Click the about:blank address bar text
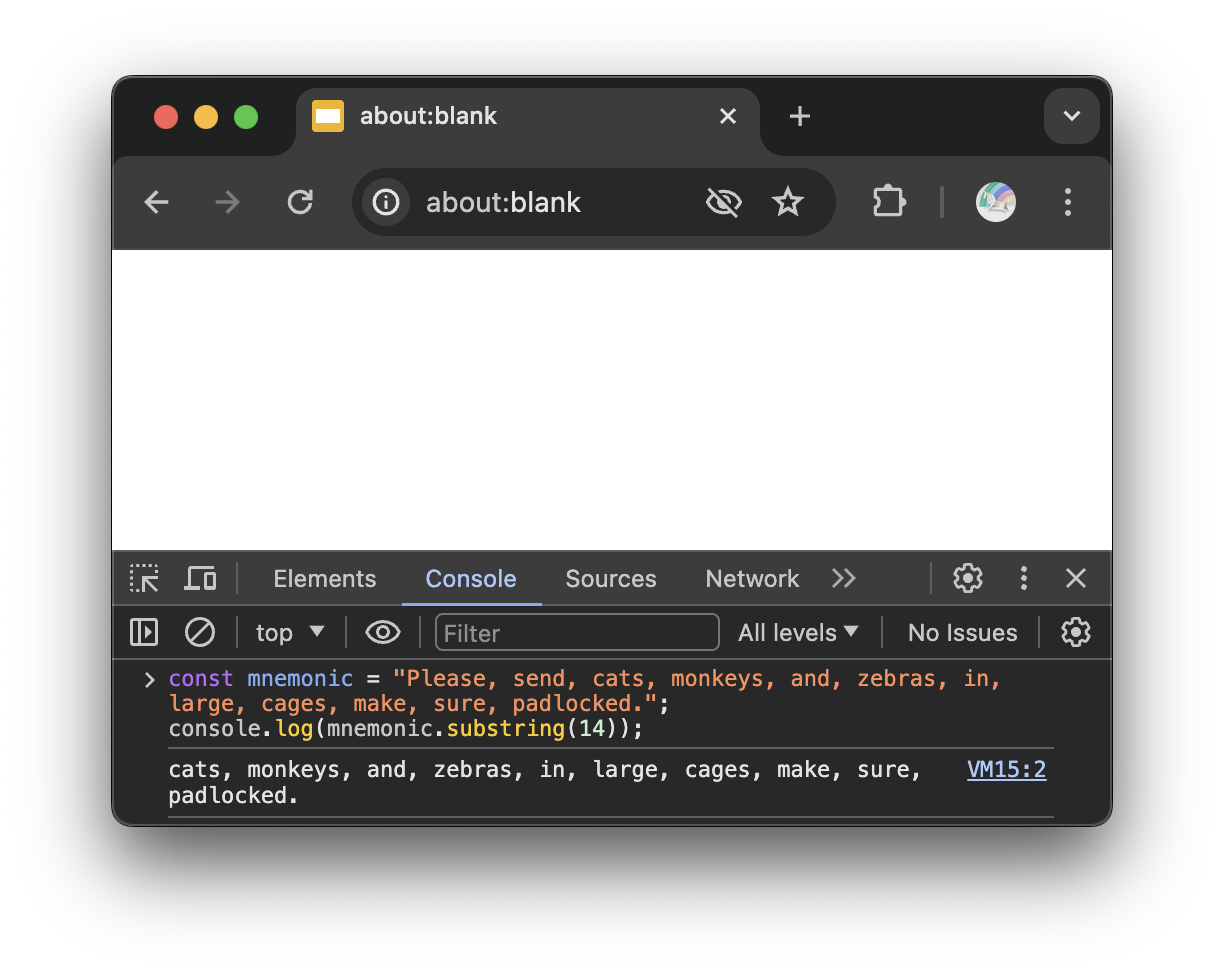The image size is (1224, 974). click(x=503, y=203)
